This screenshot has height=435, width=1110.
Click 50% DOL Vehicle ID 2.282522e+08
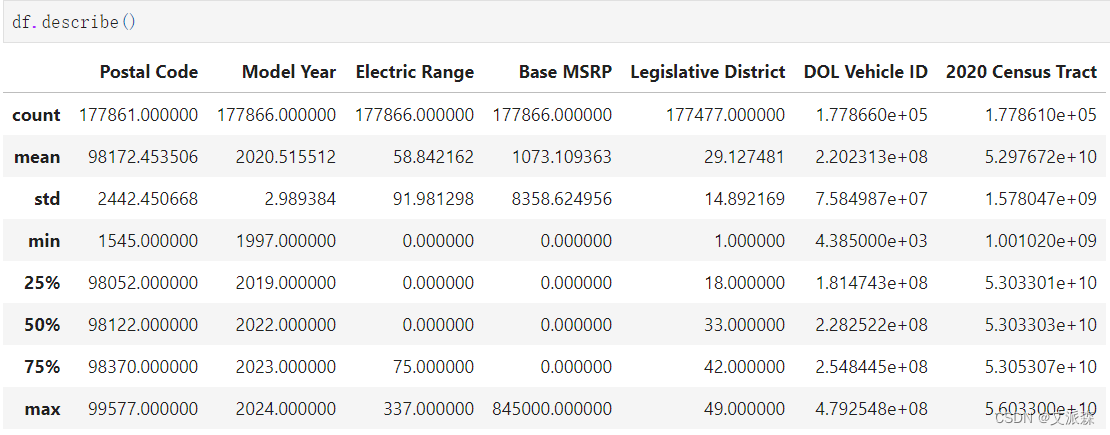click(x=871, y=324)
